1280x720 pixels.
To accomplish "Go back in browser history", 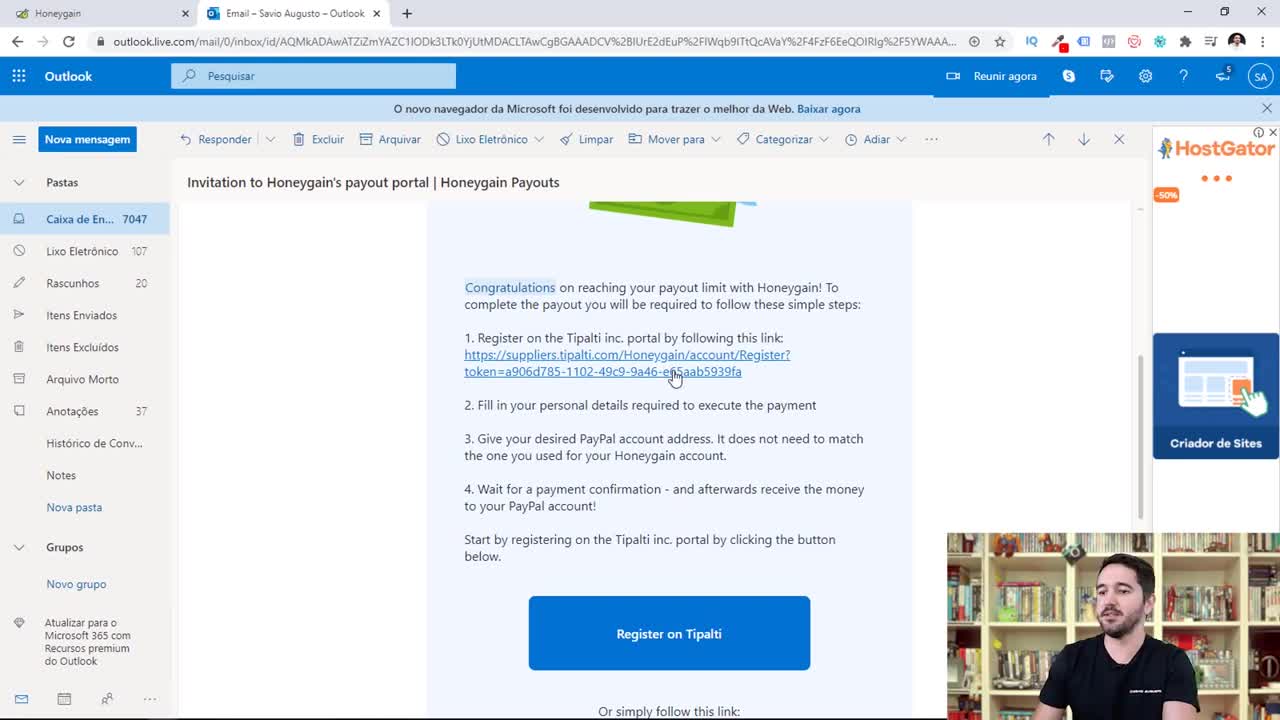I will pyautogui.click(x=17, y=41).
